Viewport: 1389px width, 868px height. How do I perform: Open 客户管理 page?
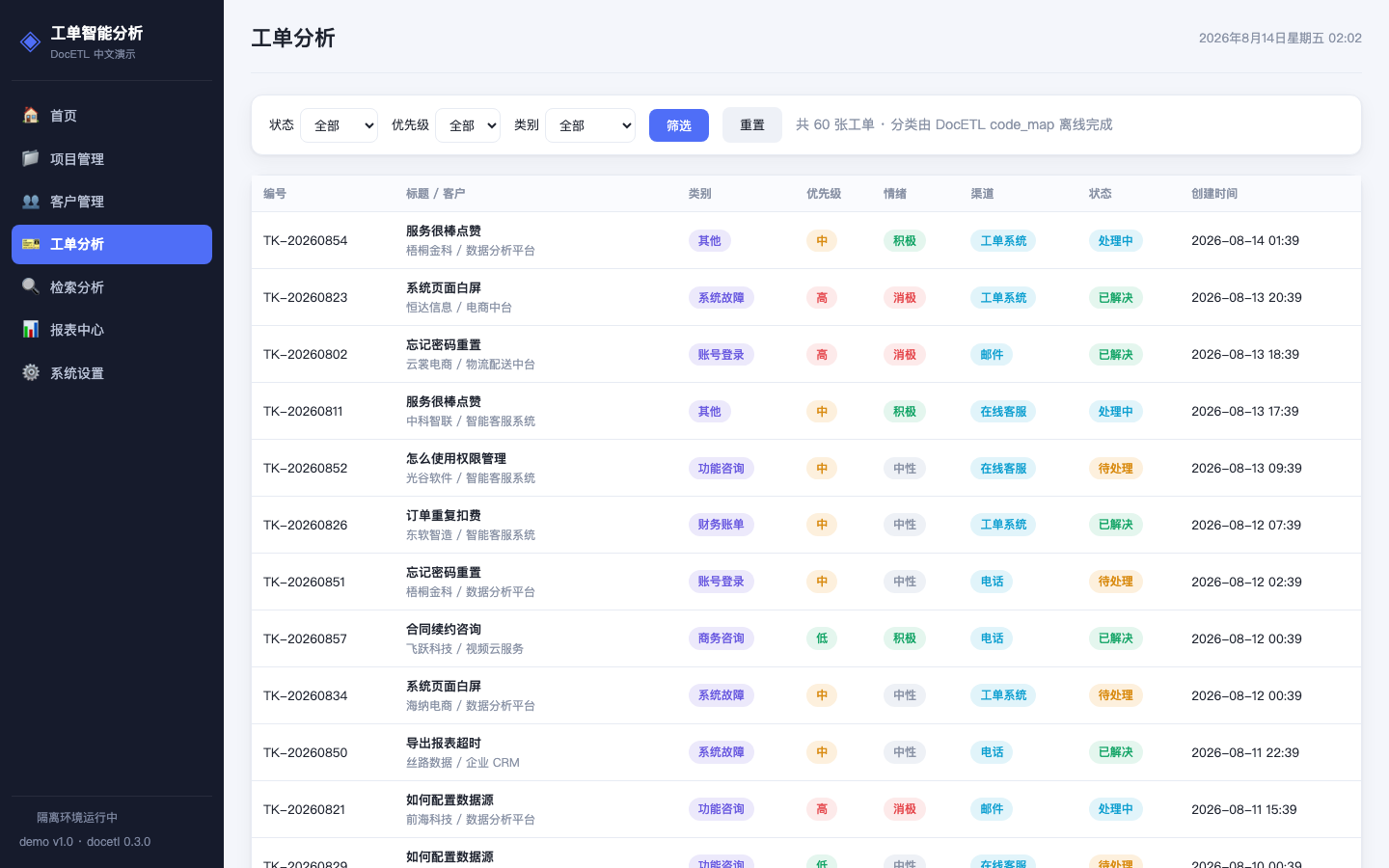(x=112, y=202)
